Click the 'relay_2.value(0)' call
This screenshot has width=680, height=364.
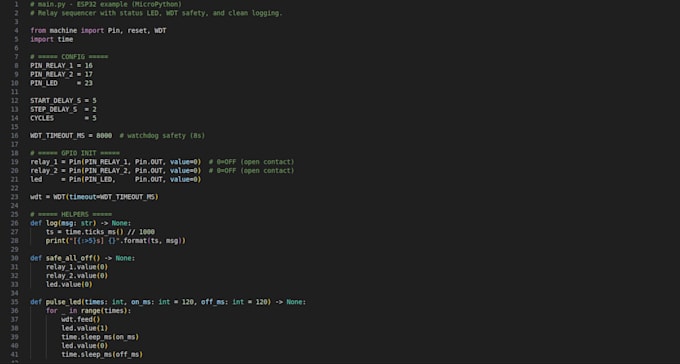coord(77,275)
